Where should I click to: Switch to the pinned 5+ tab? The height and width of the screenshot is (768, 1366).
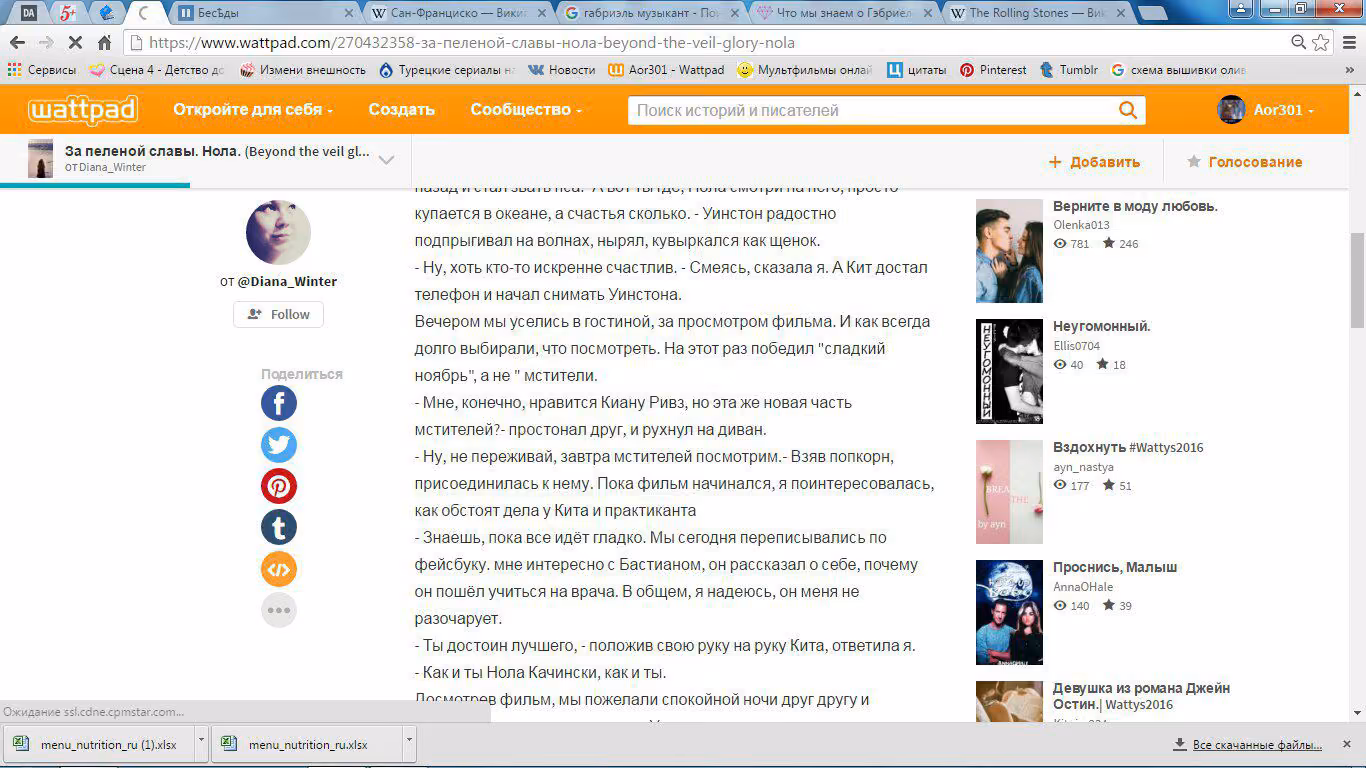click(67, 13)
